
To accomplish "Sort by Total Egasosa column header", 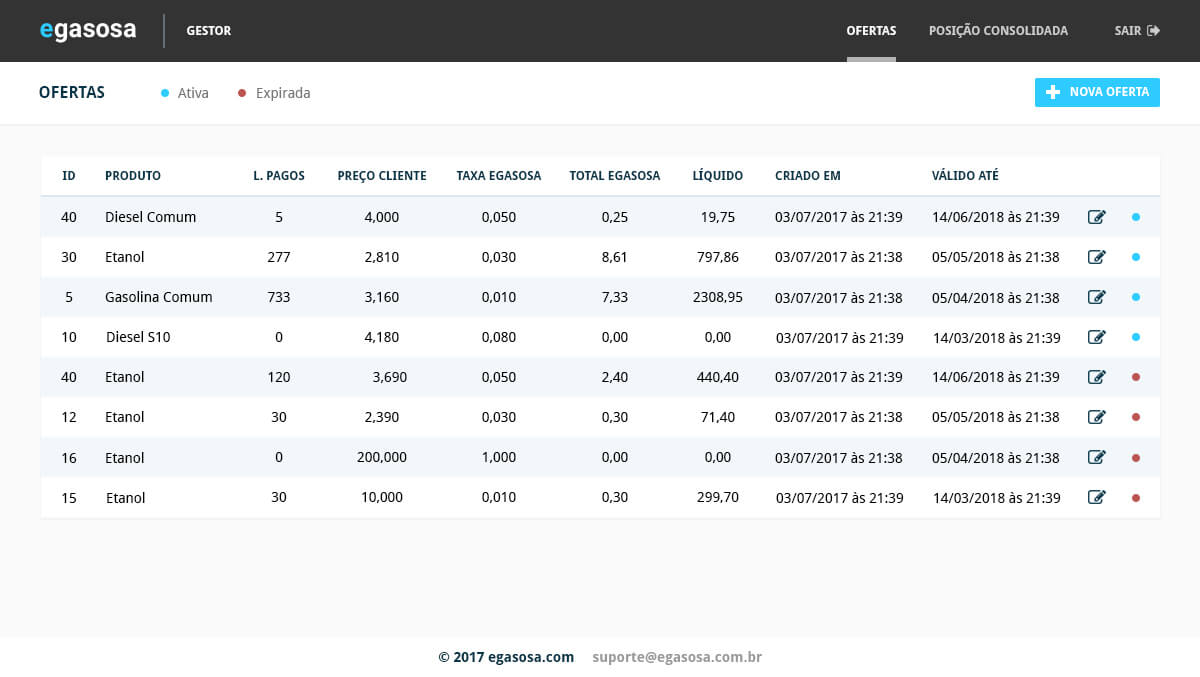I will (x=615, y=176).
